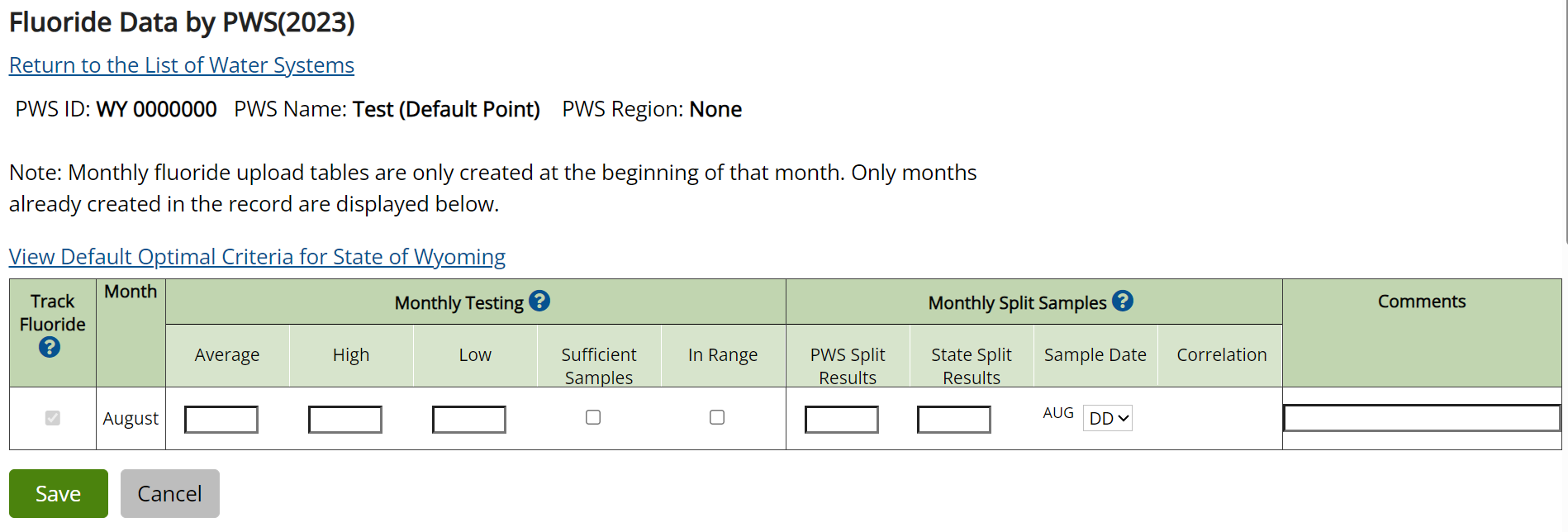Open View Default Optimal Criteria for Wyoming link
Screen dimensions: 1568x532
coord(257,257)
